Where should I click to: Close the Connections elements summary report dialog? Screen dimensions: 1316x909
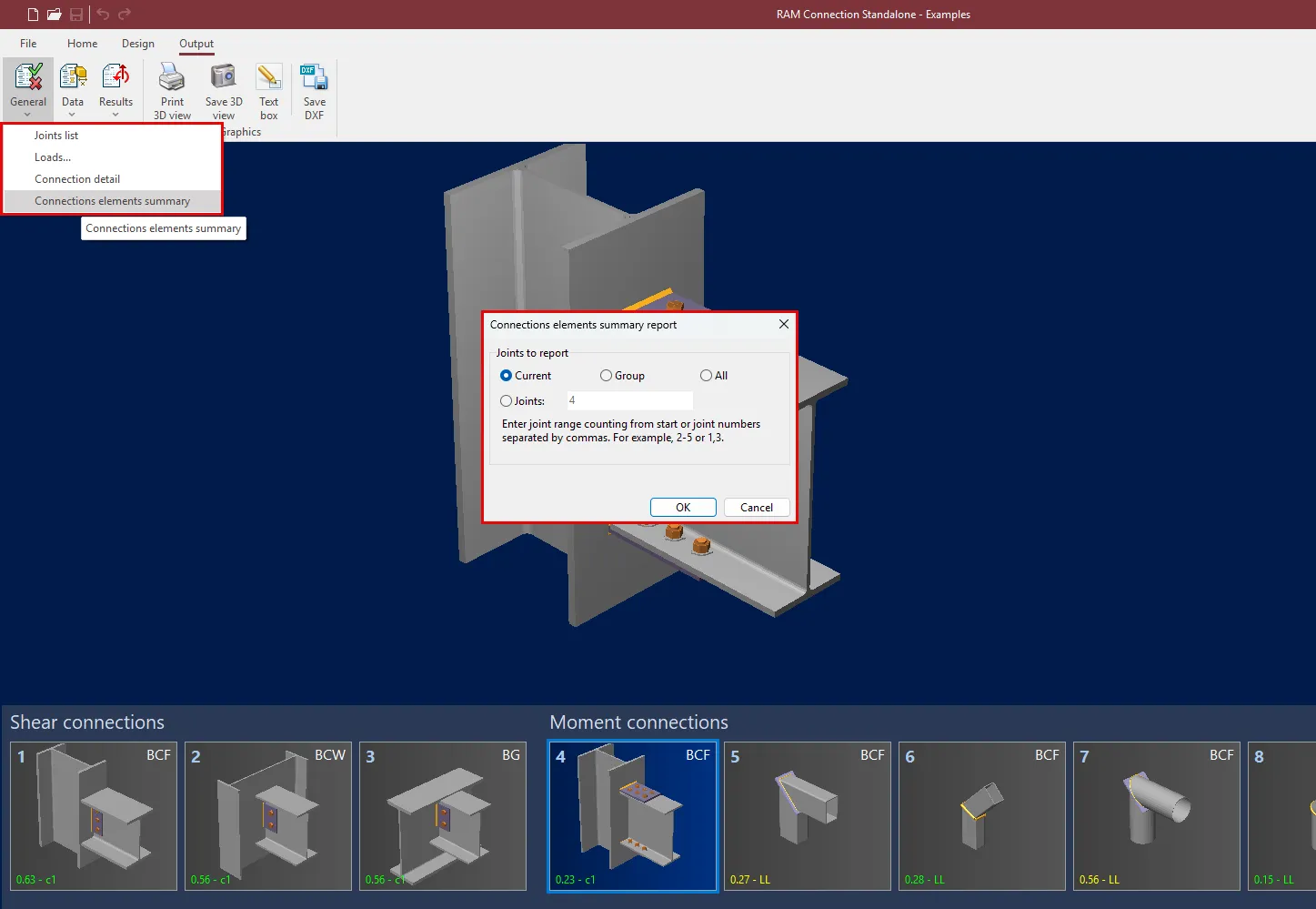click(x=783, y=324)
